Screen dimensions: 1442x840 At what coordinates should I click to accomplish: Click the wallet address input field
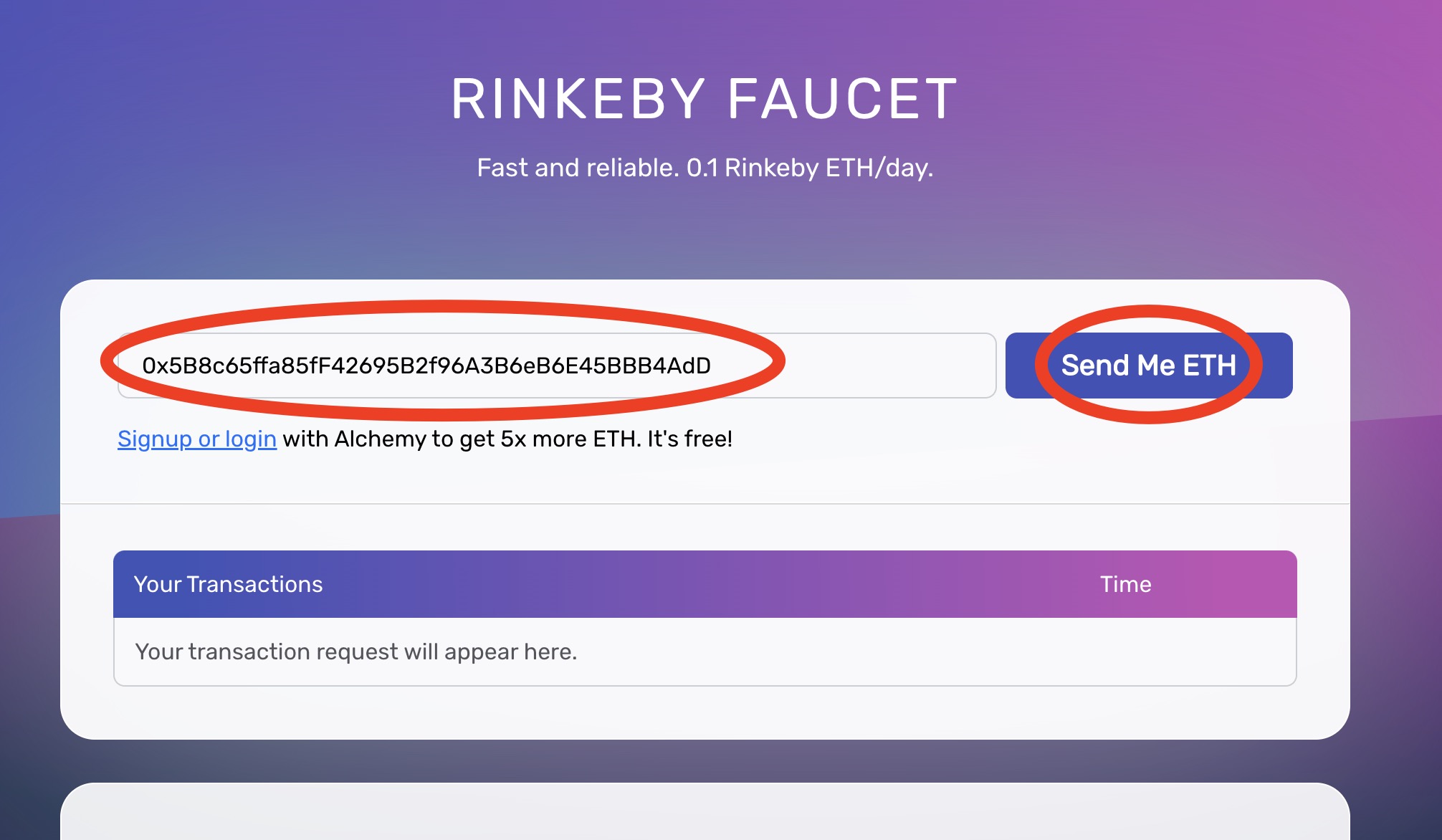tap(556, 366)
